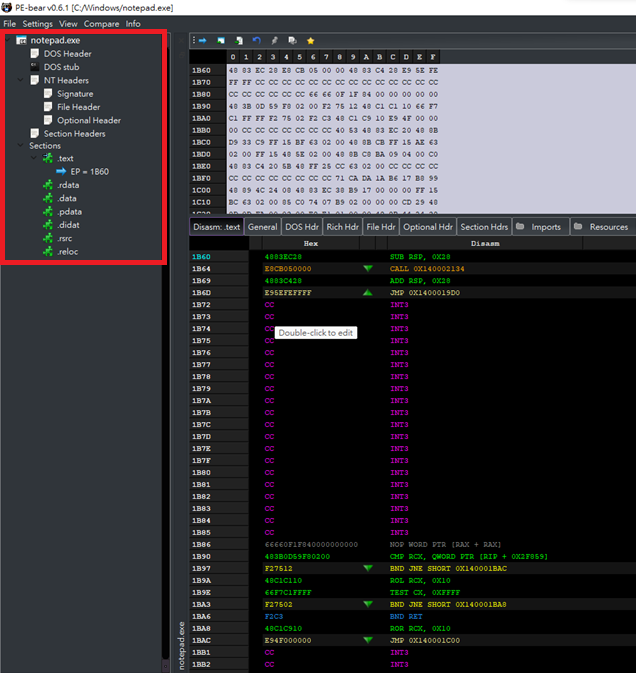Select the .rsrc section
Screen dimensions: 636x673
point(64,238)
